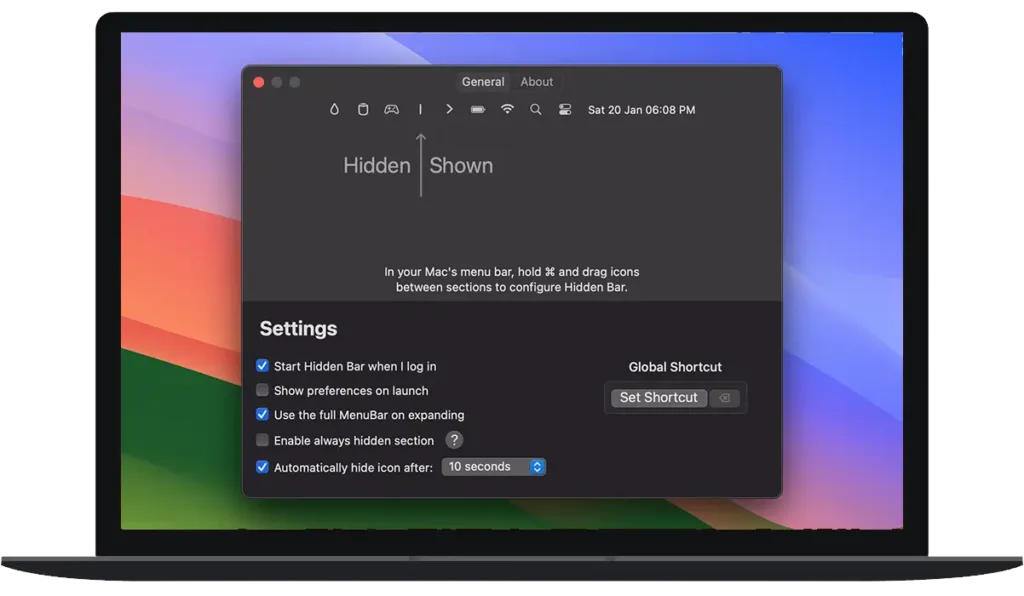This screenshot has width=1024, height=596.
Task: Toggle Use the full MenuBar on expanding
Action: point(262,415)
